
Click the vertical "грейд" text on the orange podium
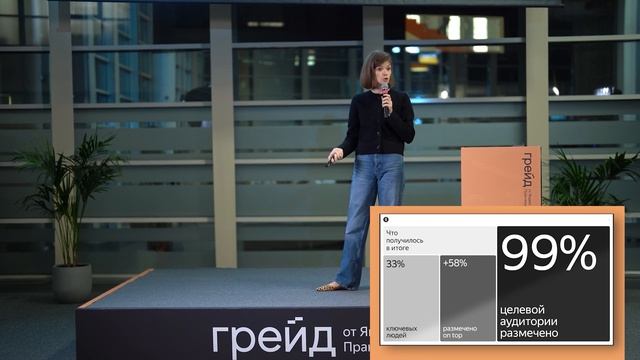[x=528, y=170]
